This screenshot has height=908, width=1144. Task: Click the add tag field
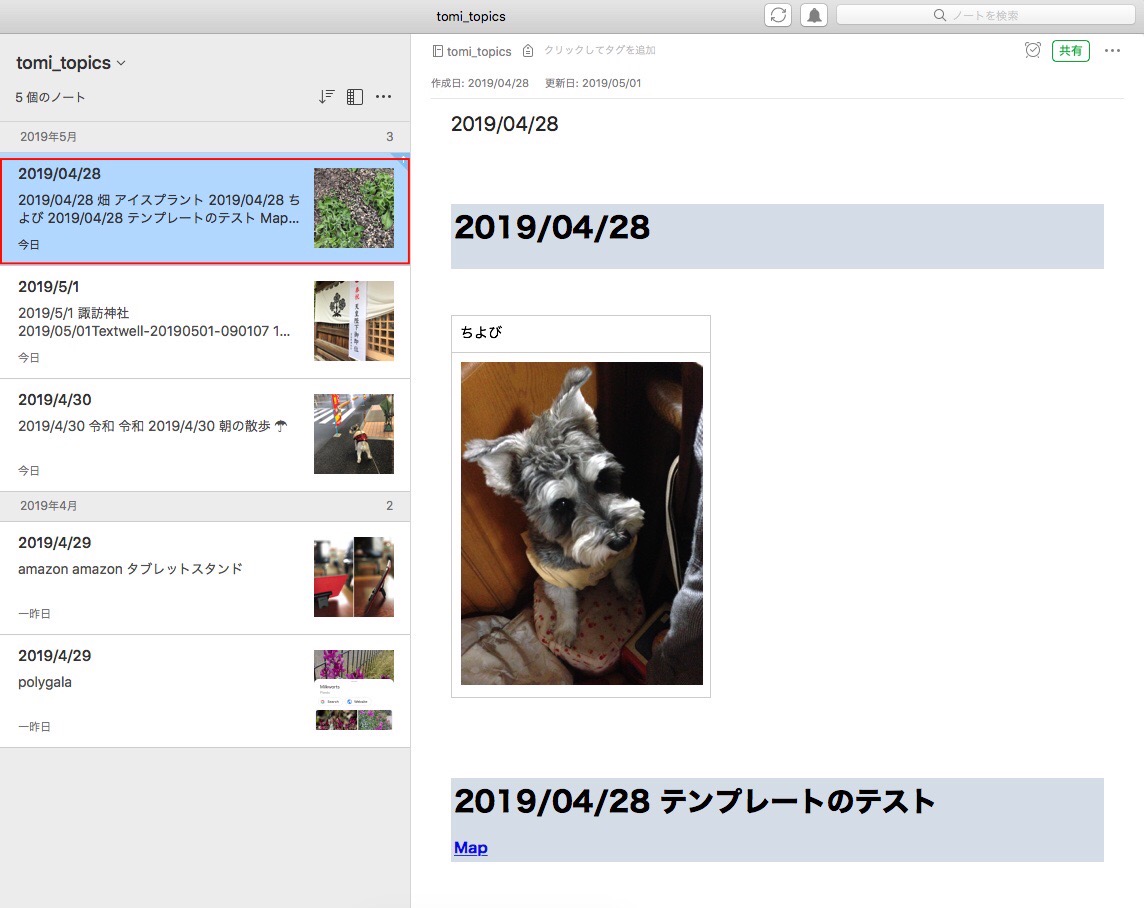(600, 50)
